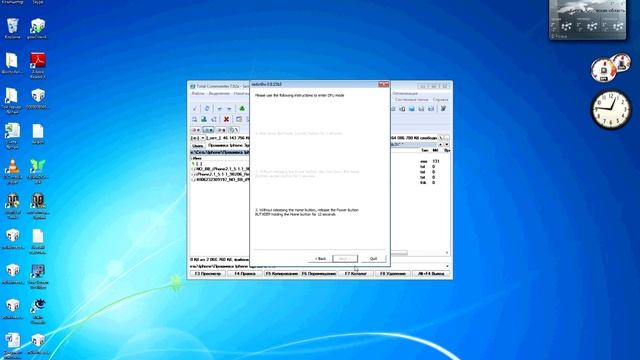Screen dimensions: 640x360
Task: Click the Back button in redsn0w dialog
Action: [321, 259]
